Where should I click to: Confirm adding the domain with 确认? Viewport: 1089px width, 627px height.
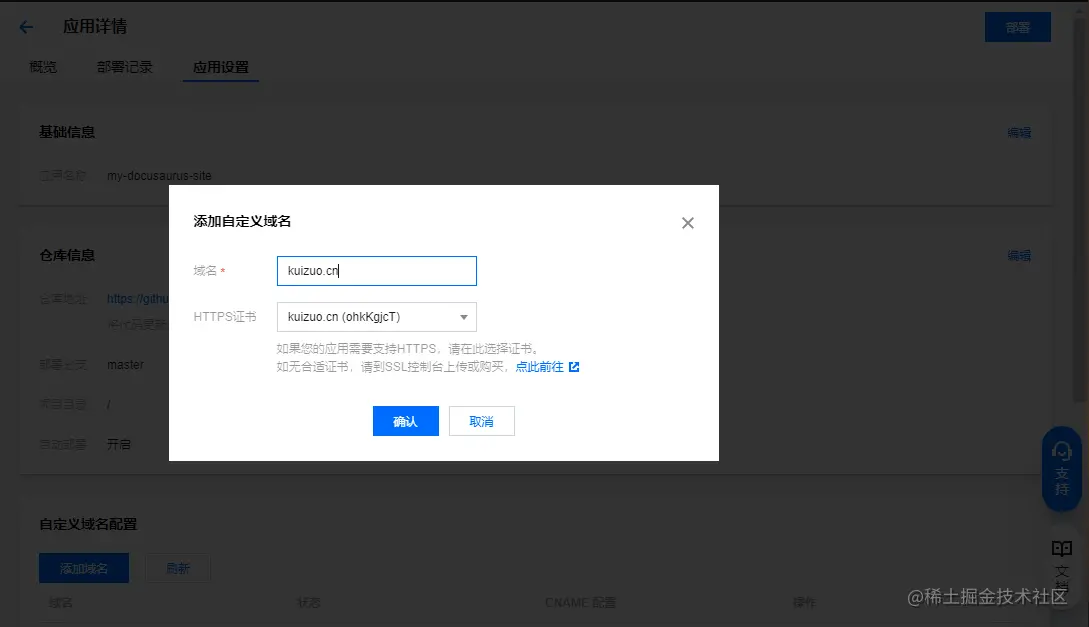pos(406,421)
